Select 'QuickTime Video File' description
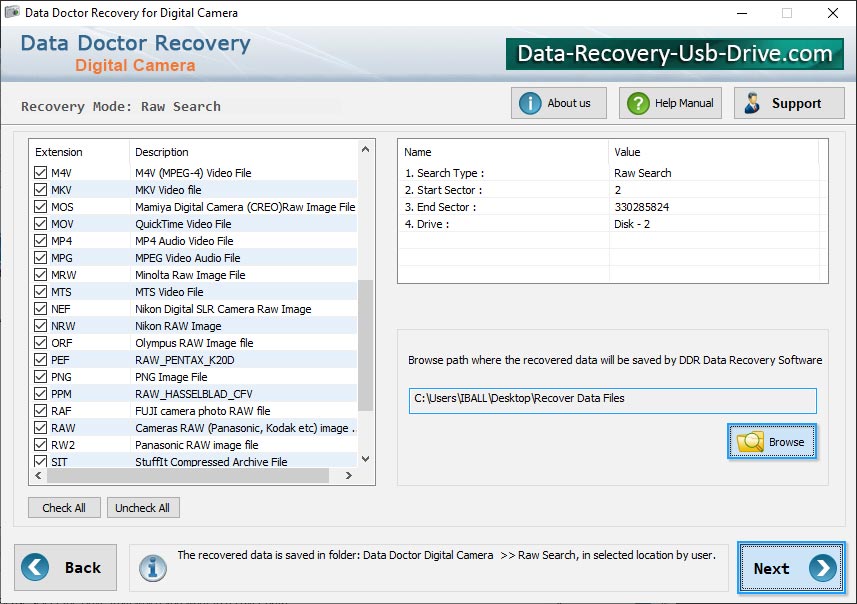Screen dimensions: 857x604 pos(183,224)
